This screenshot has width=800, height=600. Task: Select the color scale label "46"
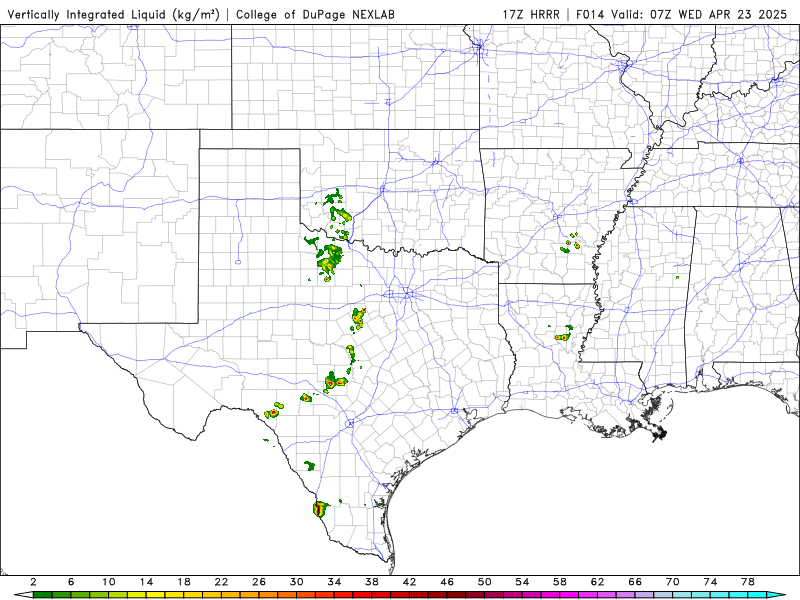pyautogui.click(x=447, y=582)
